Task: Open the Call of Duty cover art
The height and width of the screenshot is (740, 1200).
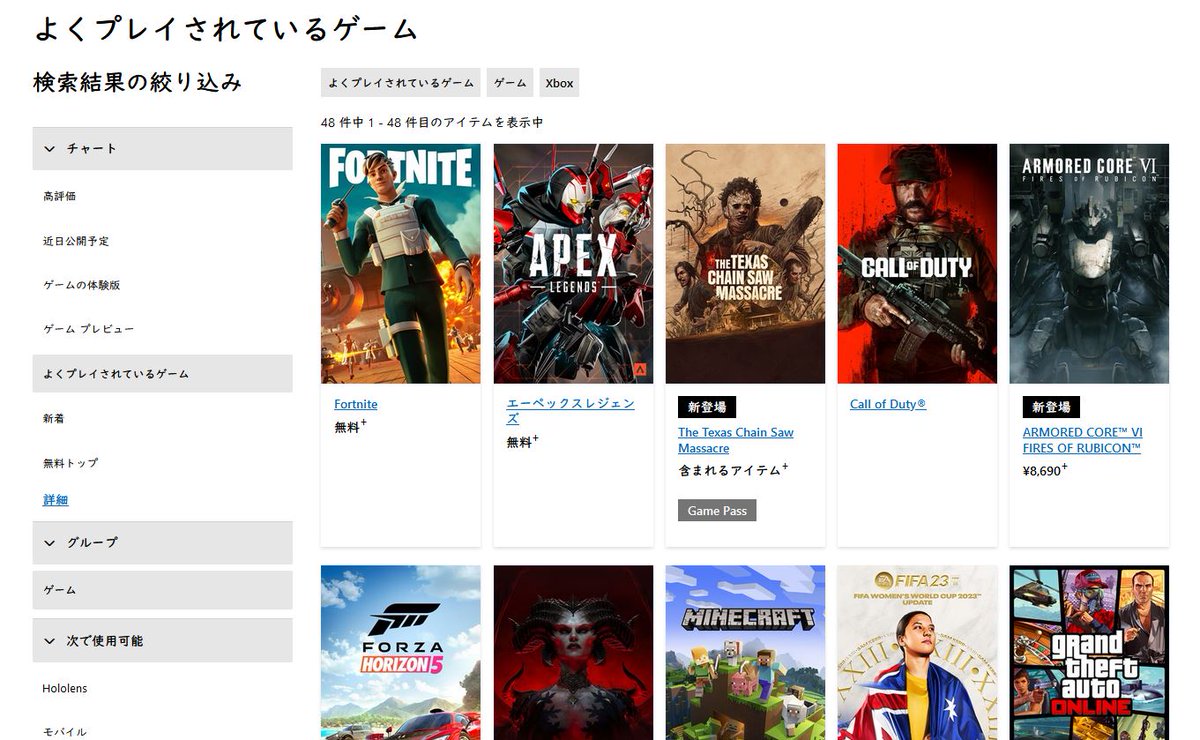Action: coord(917,264)
